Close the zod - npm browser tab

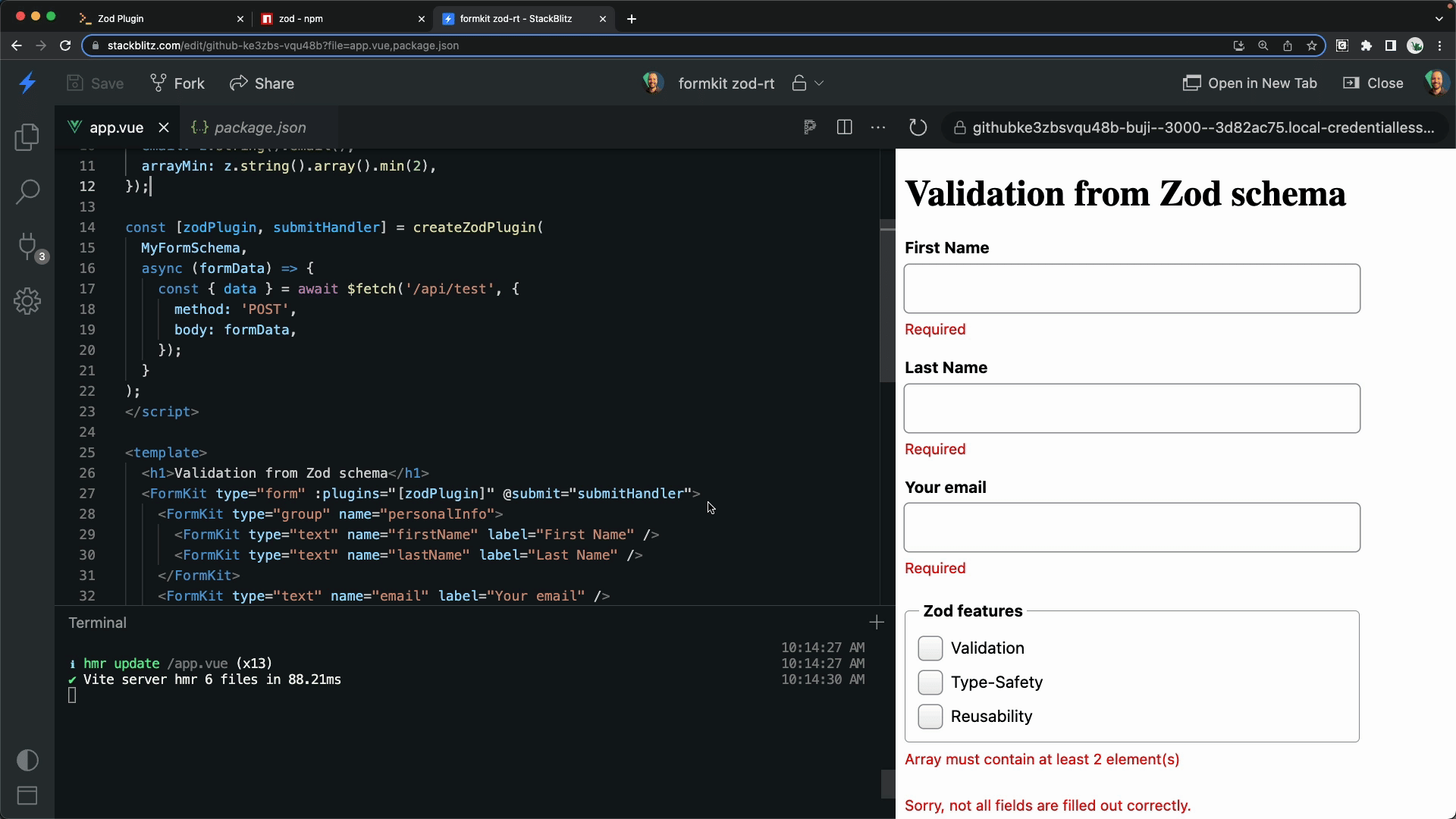click(422, 19)
